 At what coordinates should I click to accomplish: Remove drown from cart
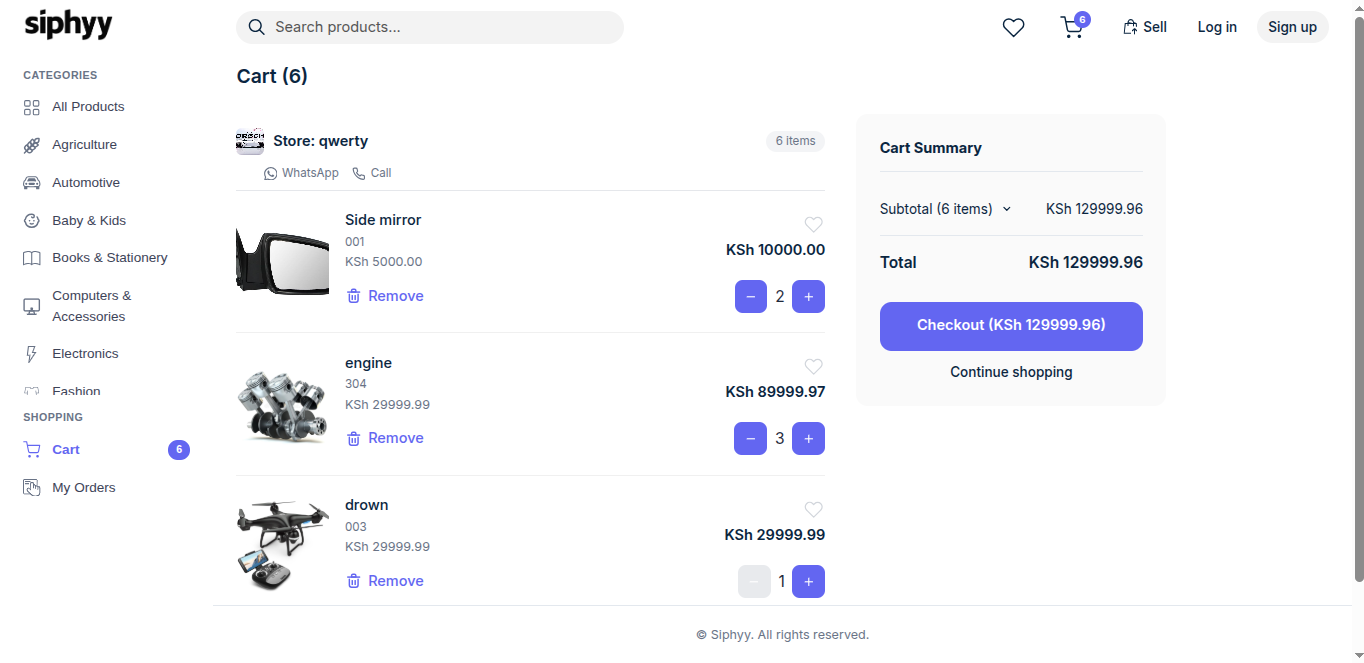click(x=385, y=581)
